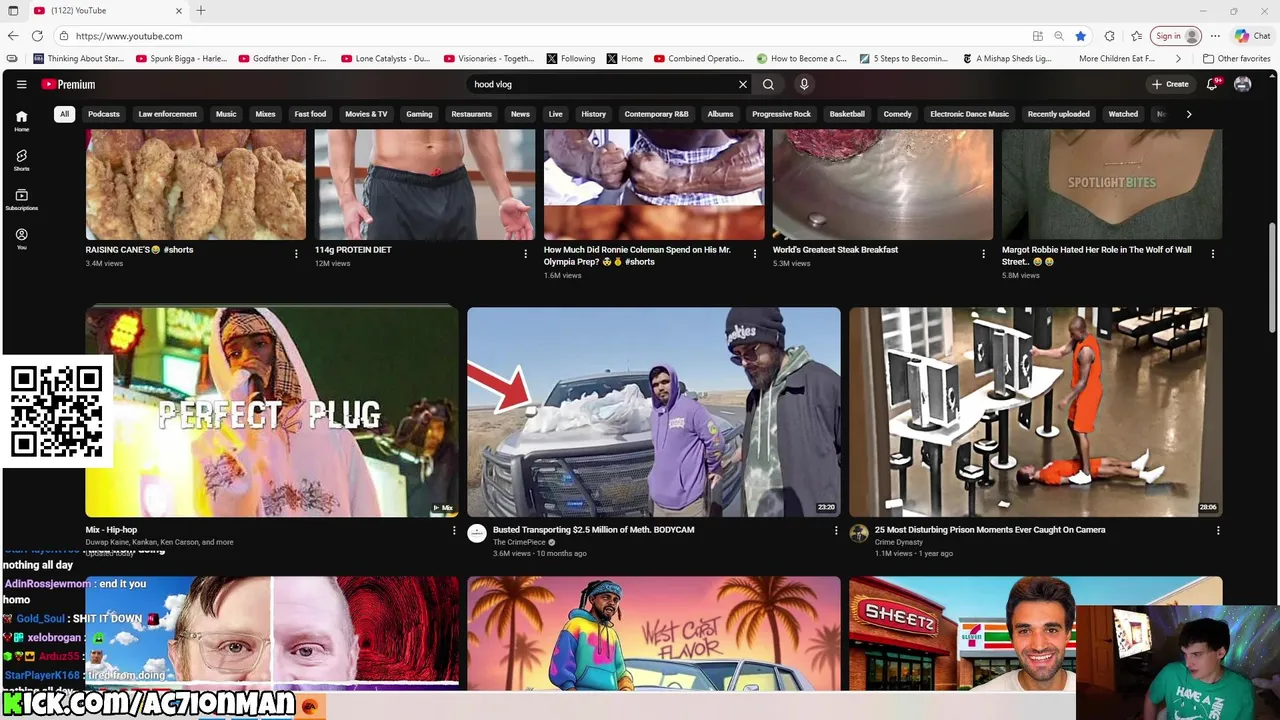Screen dimensions: 1280x720
Task: Start voice search with microphone
Action: (804, 84)
